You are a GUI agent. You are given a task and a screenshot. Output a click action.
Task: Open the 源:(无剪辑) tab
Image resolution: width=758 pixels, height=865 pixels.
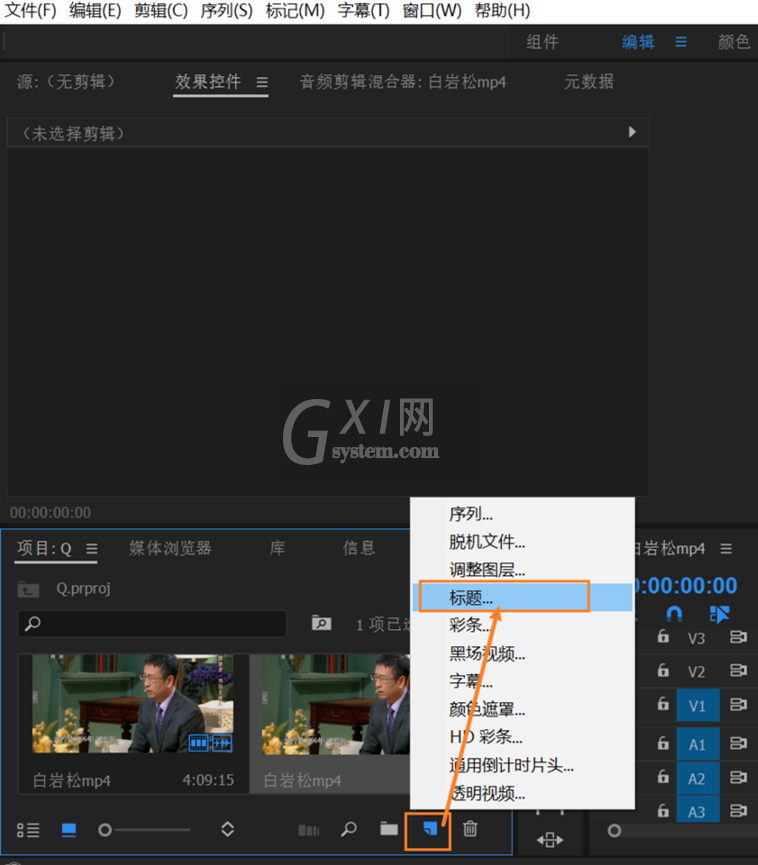pyautogui.click(x=66, y=82)
